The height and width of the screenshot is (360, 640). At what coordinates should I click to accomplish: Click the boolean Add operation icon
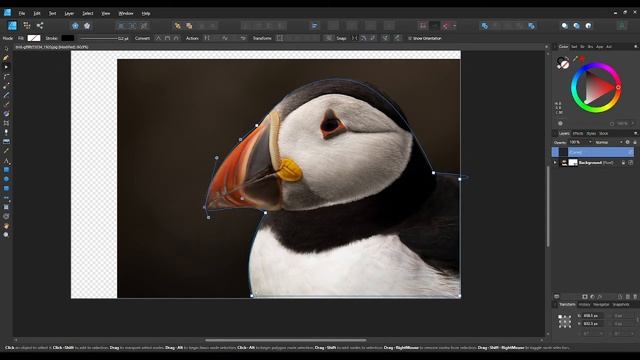pos(484,26)
